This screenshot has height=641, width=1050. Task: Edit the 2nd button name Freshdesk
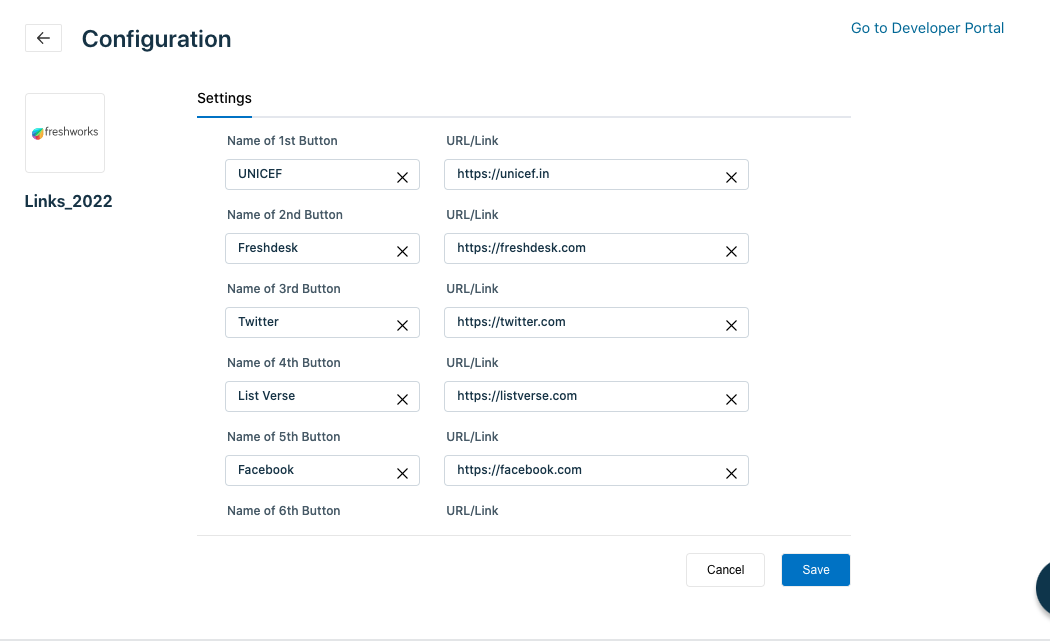coord(322,248)
